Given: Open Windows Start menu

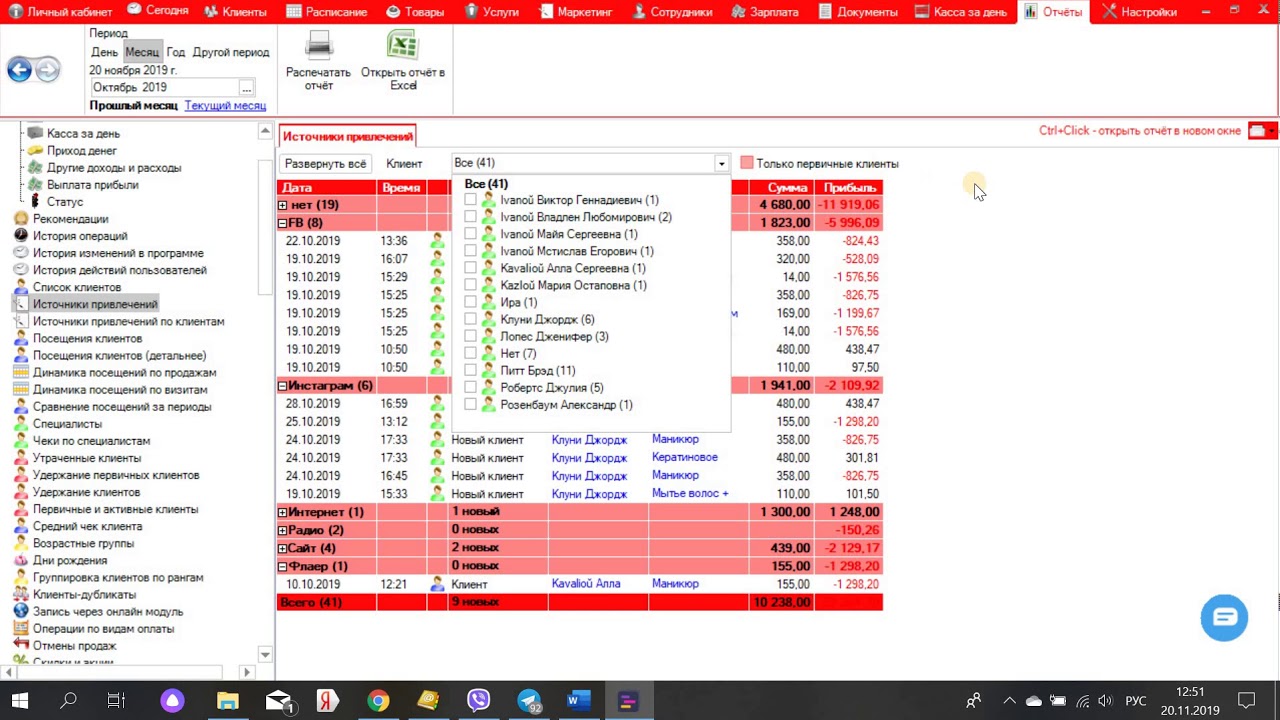Looking at the screenshot, I should [20, 700].
